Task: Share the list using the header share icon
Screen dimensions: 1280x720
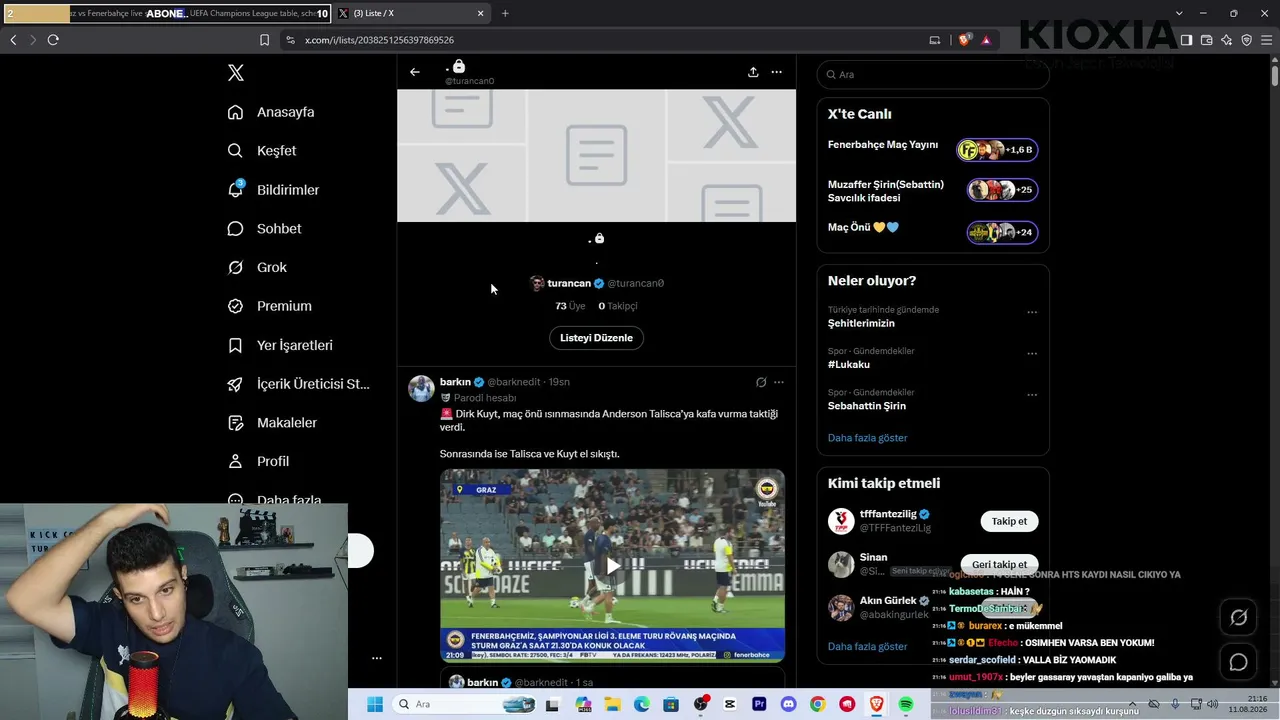Action: pyautogui.click(x=753, y=72)
